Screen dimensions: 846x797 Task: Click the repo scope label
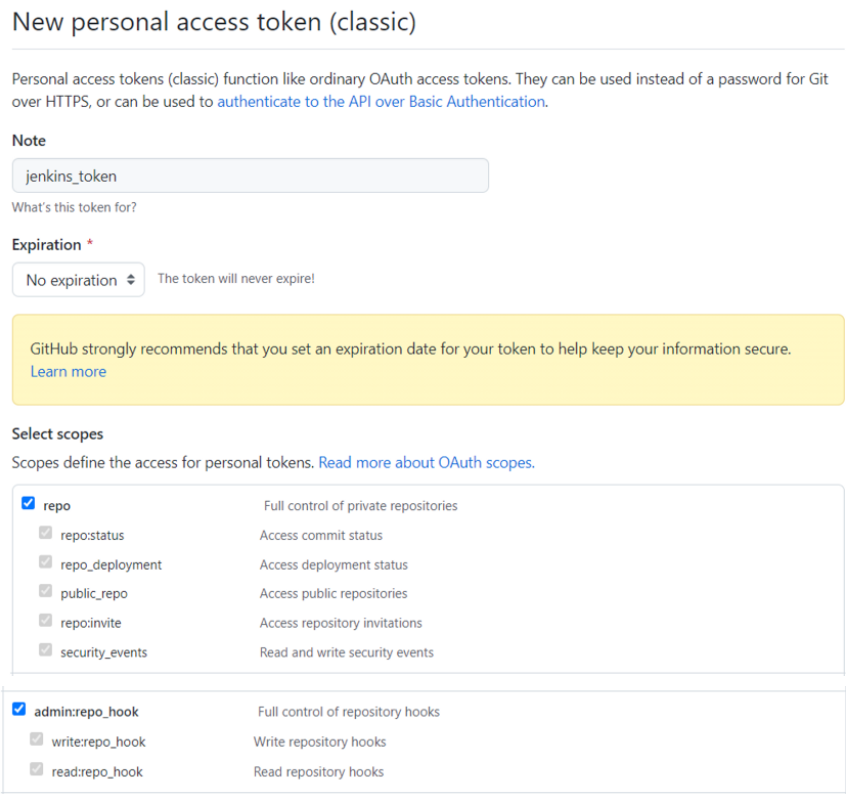[x=57, y=506]
